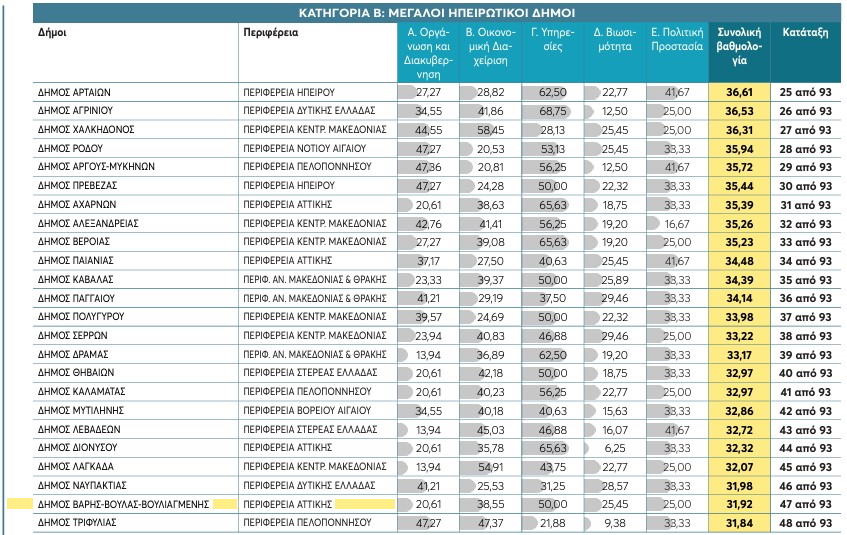The width and height of the screenshot is (847, 535).
Task: Click the "48 από 93" ranking cell
Action: coord(805,523)
